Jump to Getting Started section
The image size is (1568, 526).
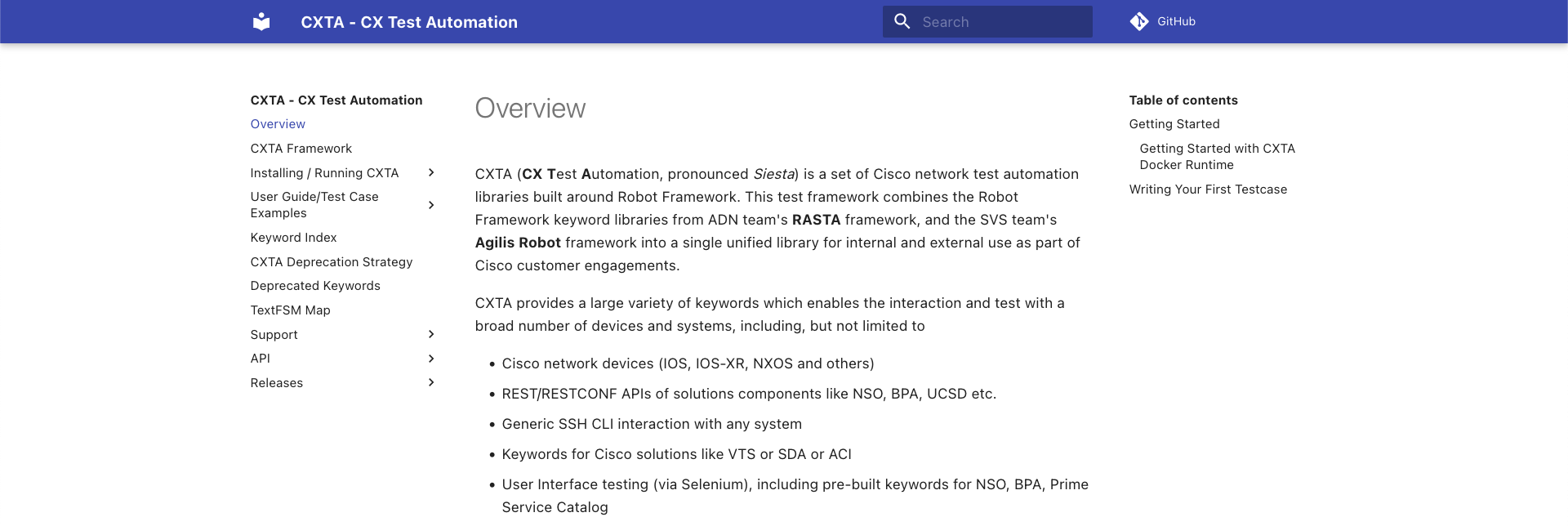(1174, 124)
